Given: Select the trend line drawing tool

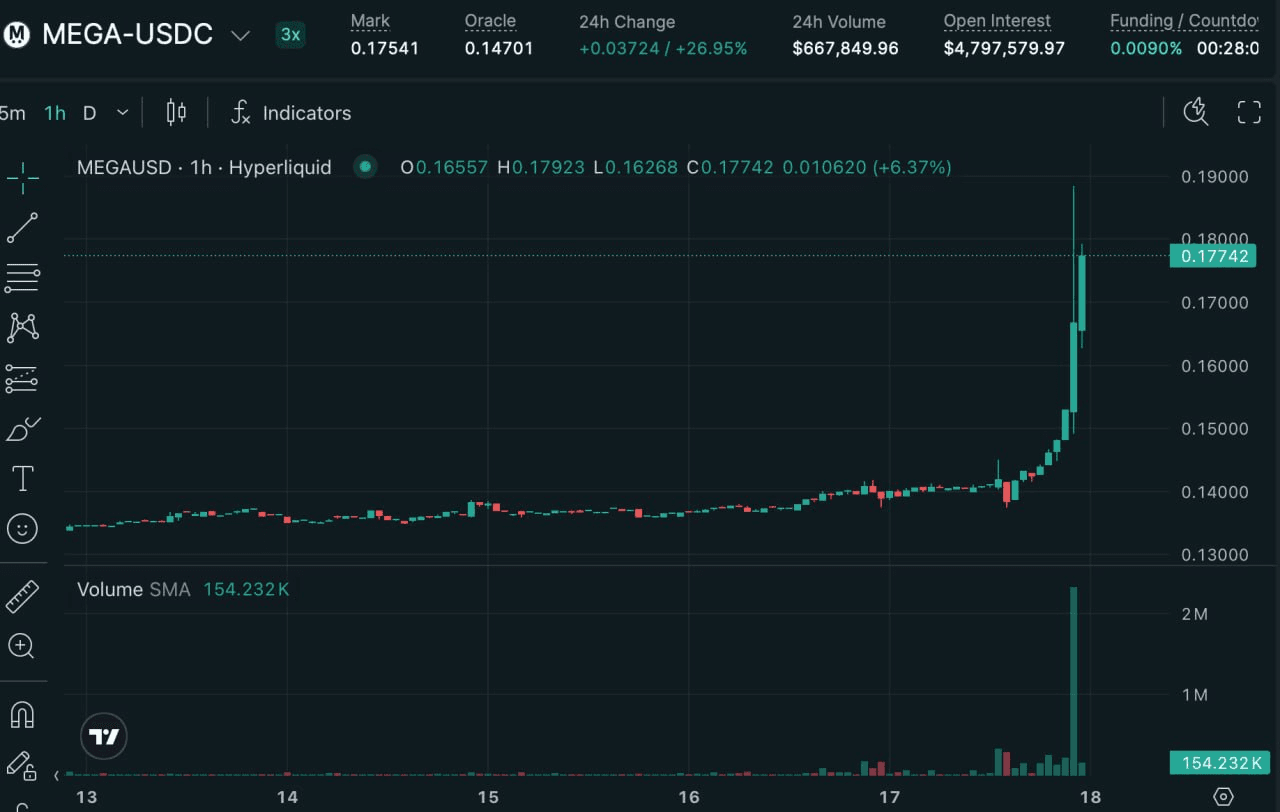Looking at the screenshot, I should (22, 228).
